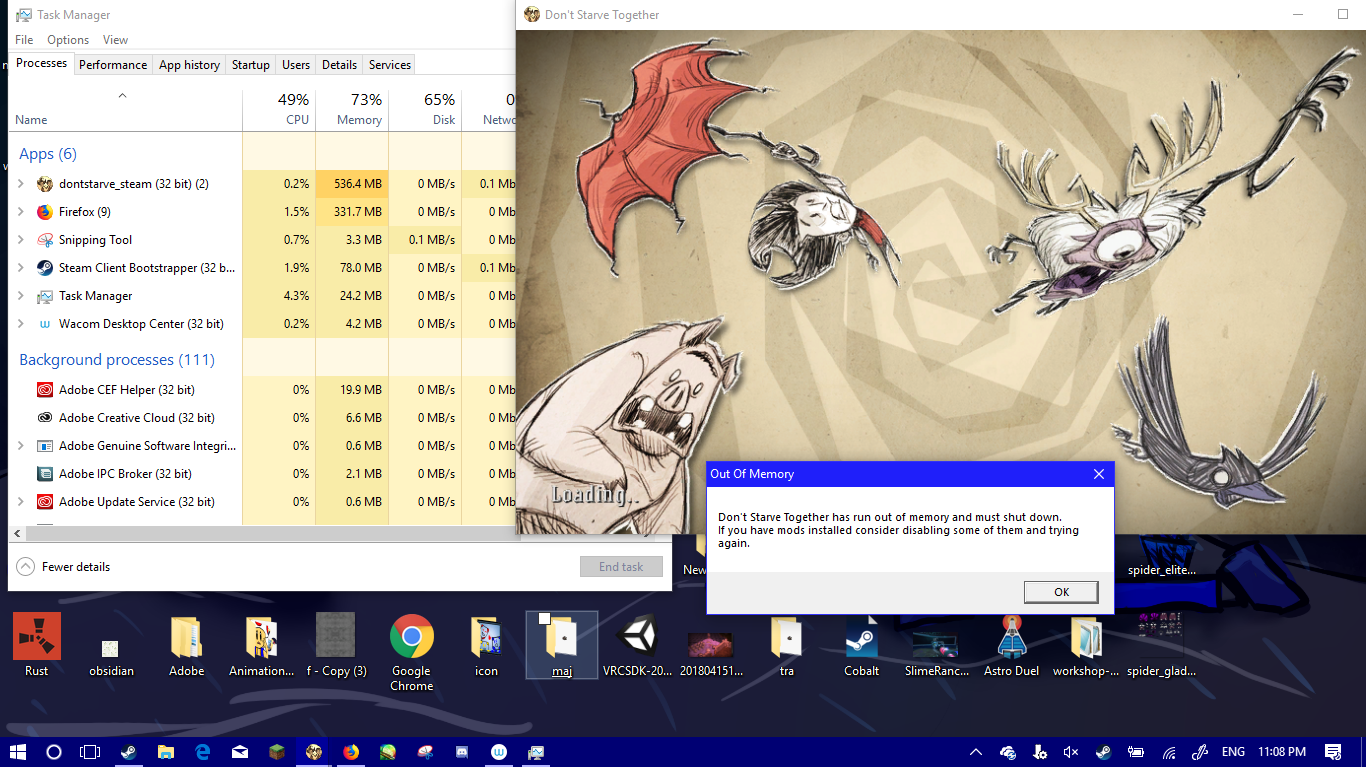This screenshot has width=1366, height=767.
Task: Open Discord from the taskbar
Action: [x=462, y=752]
